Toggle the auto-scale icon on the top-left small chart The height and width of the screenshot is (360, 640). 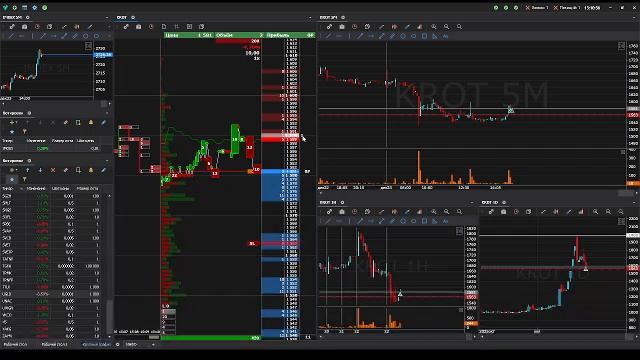point(88,46)
